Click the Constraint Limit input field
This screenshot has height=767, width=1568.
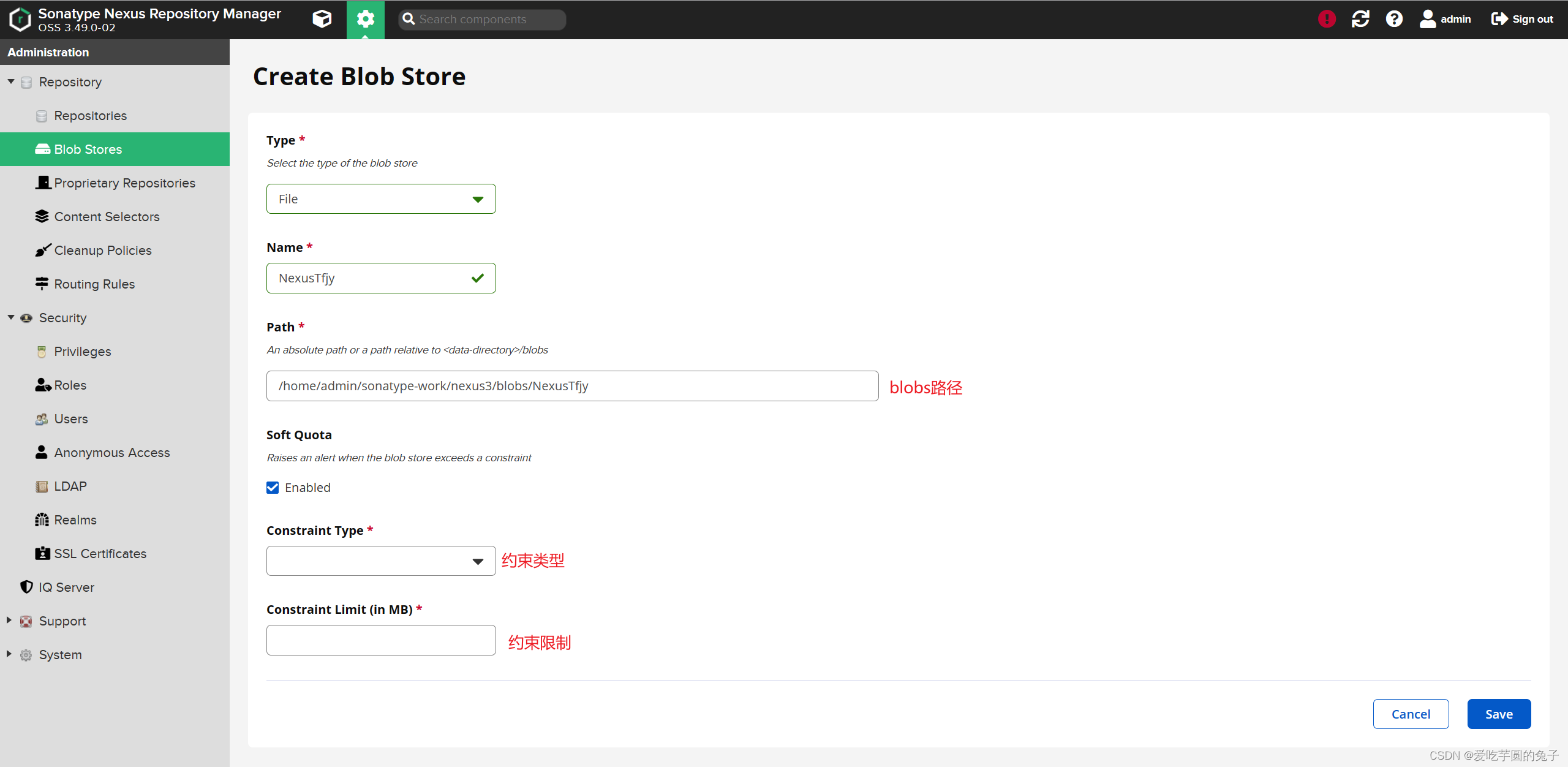click(380, 640)
